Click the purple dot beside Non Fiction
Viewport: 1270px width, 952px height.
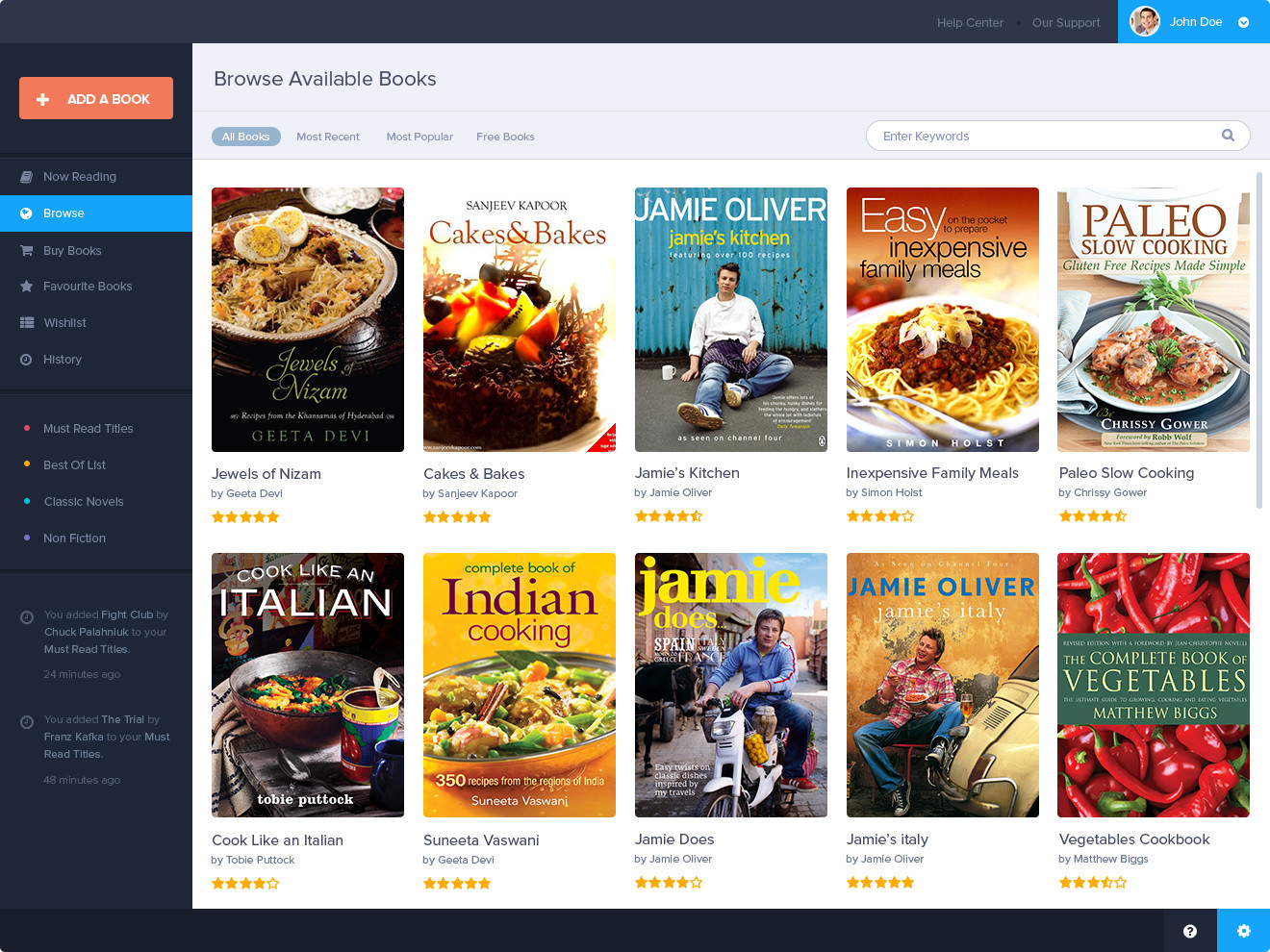[26, 538]
